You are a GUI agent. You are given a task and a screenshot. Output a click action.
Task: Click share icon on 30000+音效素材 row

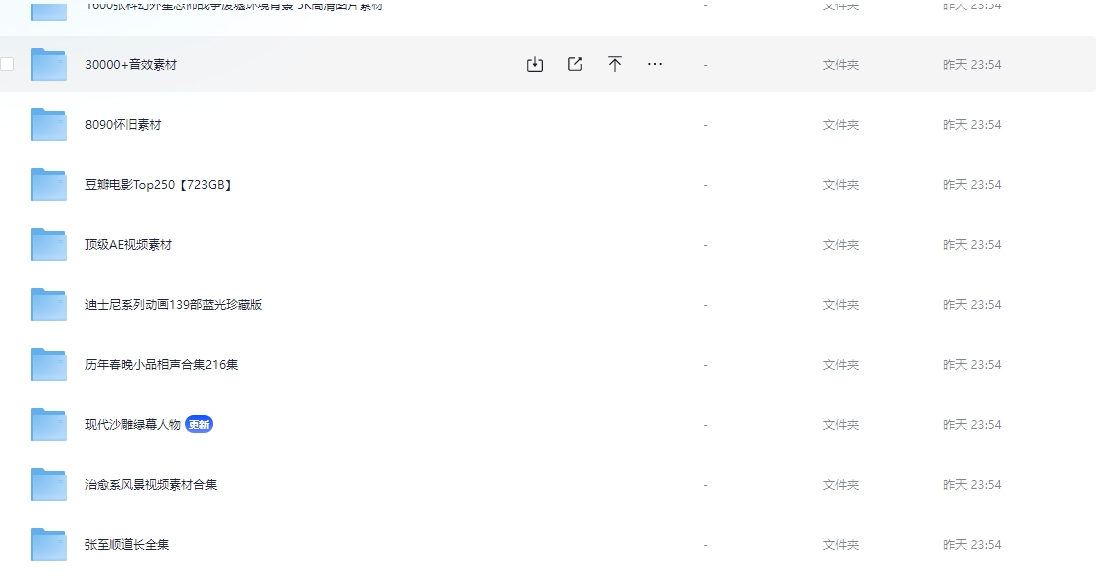click(x=575, y=65)
